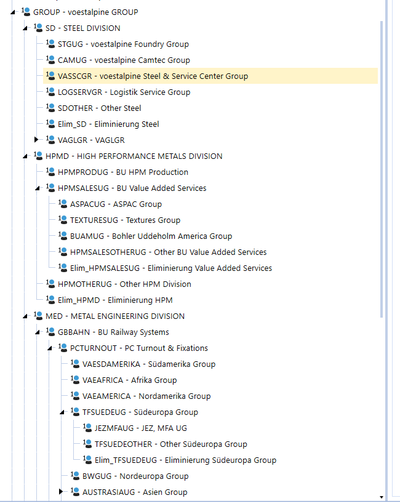This screenshot has width=400, height=503.
Task: Click the group icon beside Elim_SD
Action: click(50, 124)
